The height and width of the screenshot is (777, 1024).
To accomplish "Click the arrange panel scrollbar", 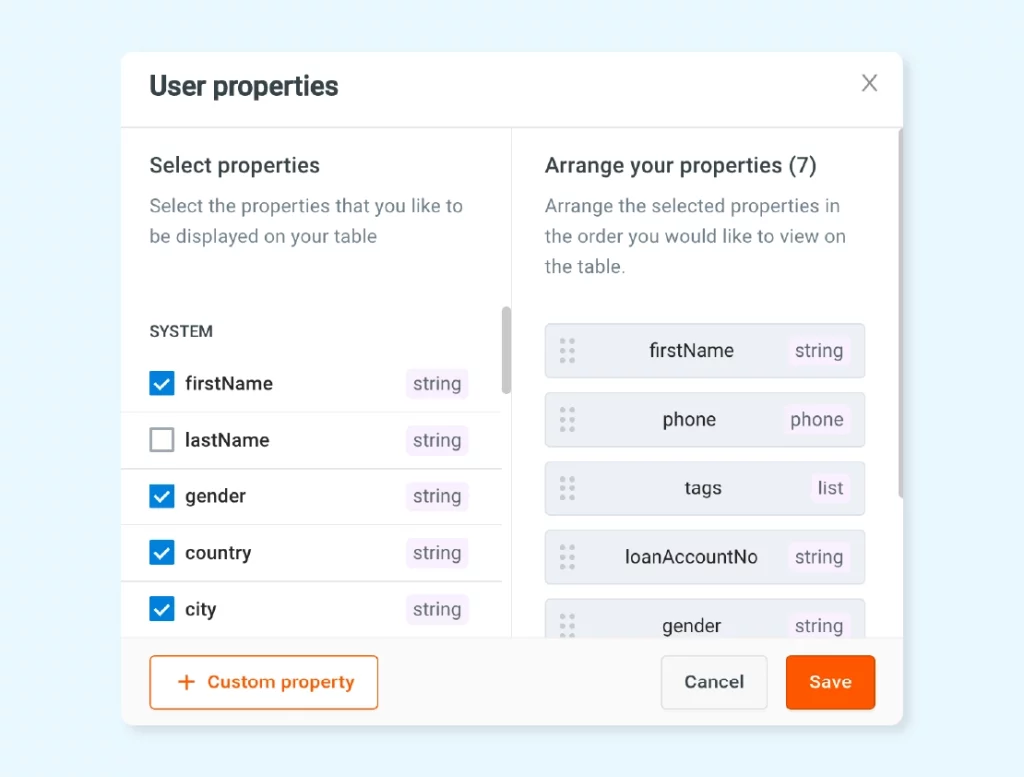I will (901, 313).
